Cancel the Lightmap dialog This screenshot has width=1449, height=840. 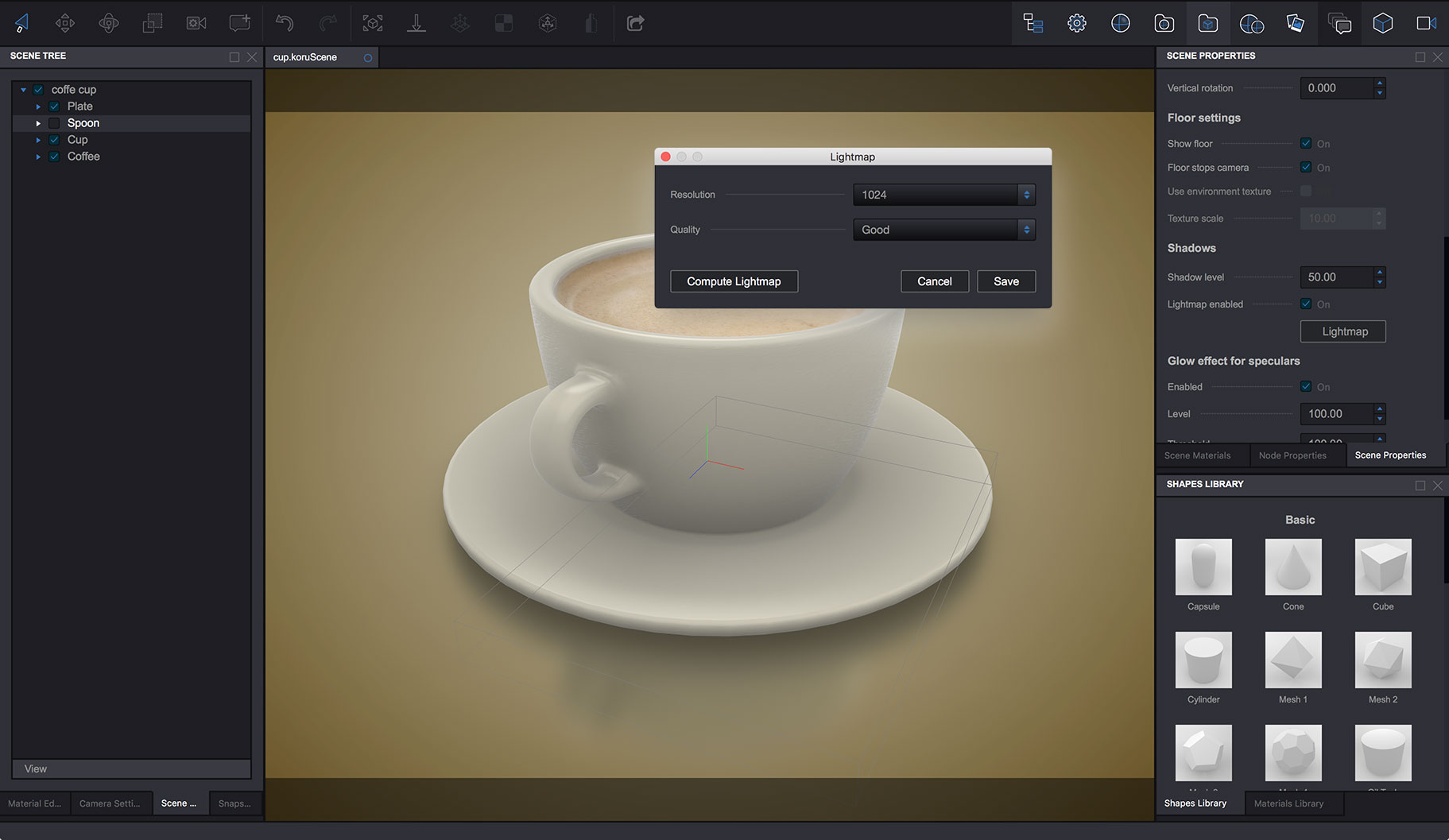pyautogui.click(x=934, y=281)
